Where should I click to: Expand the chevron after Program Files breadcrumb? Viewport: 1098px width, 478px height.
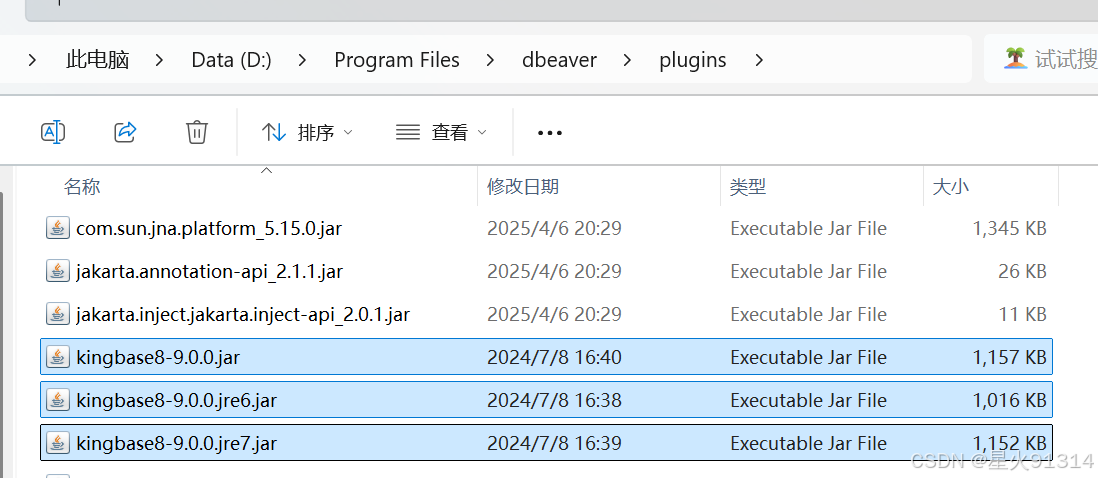pyautogui.click(x=490, y=60)
